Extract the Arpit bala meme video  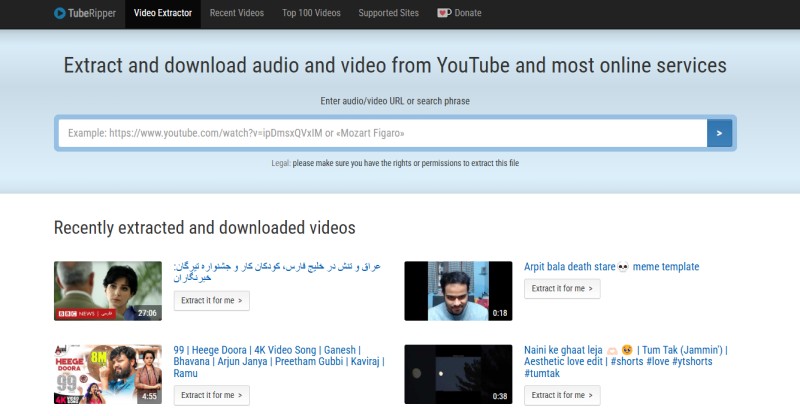coord(562,288)
